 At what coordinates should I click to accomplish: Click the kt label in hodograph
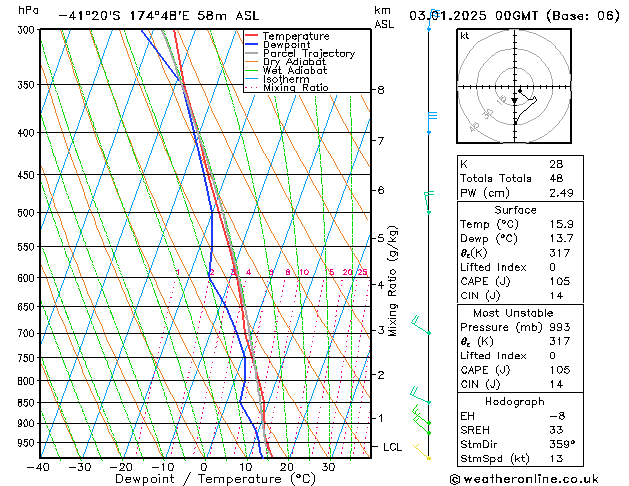[x=465, y=36]
